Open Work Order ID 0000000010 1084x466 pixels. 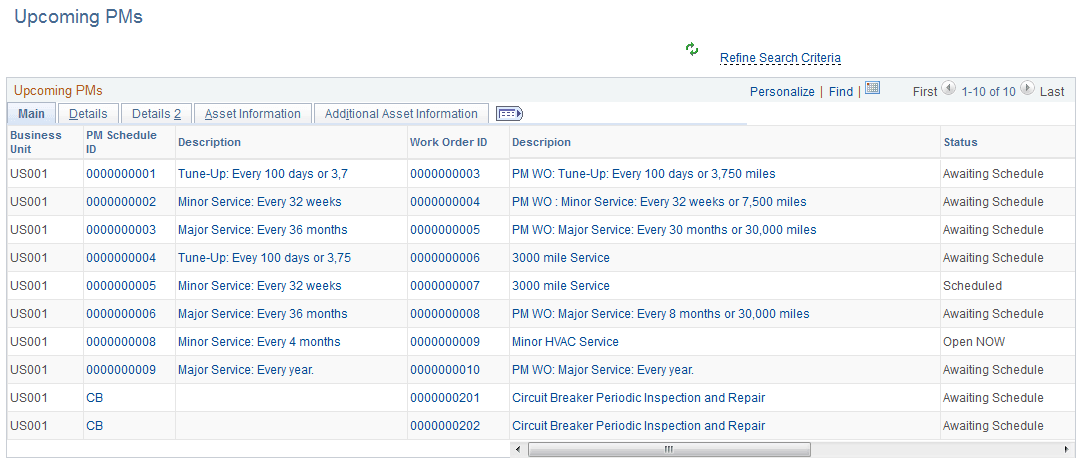point(445,370)
